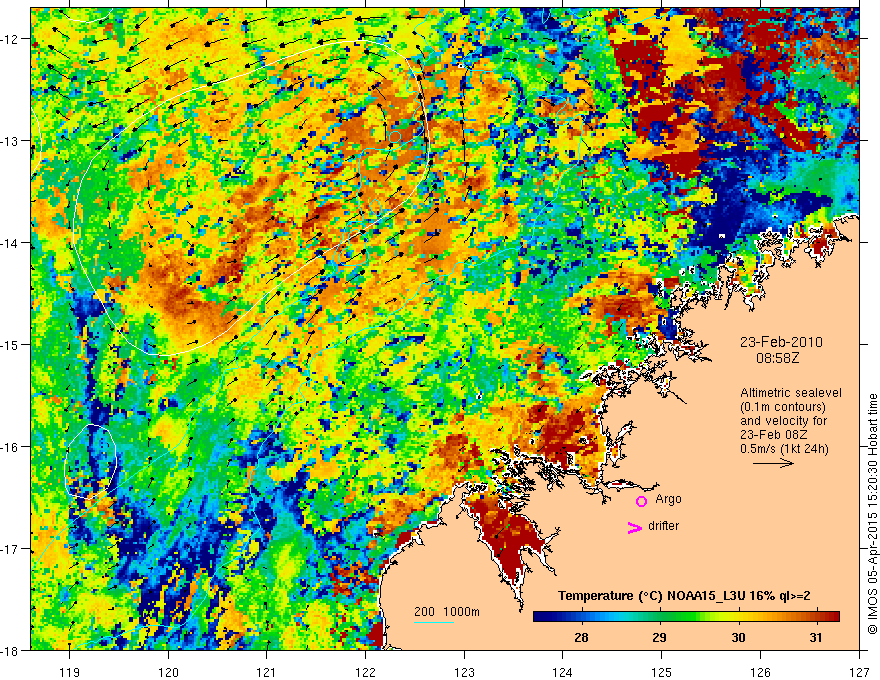
Task: Click latitude axis label '-15'
Action: pos(10,345)
